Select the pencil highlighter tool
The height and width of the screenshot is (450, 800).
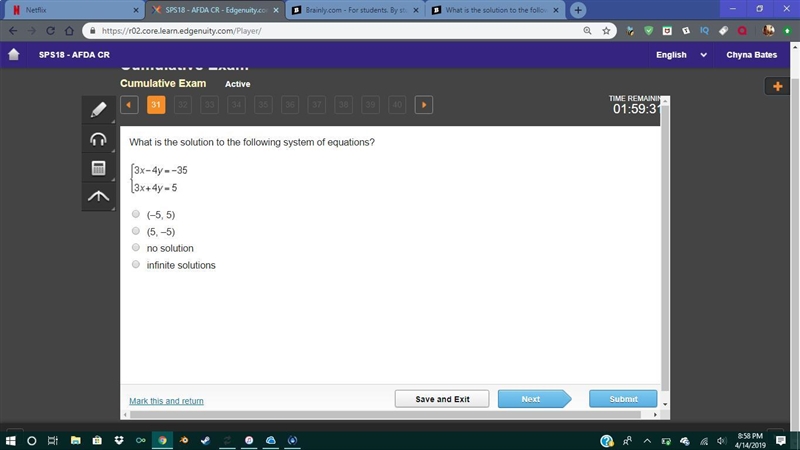(98, 109)
